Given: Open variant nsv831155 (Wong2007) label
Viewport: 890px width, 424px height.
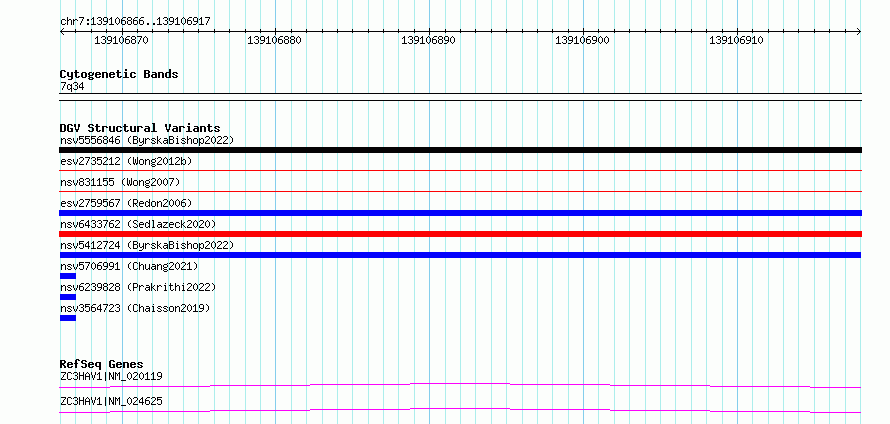Looking at the screenshot, I should coord(120,182).
